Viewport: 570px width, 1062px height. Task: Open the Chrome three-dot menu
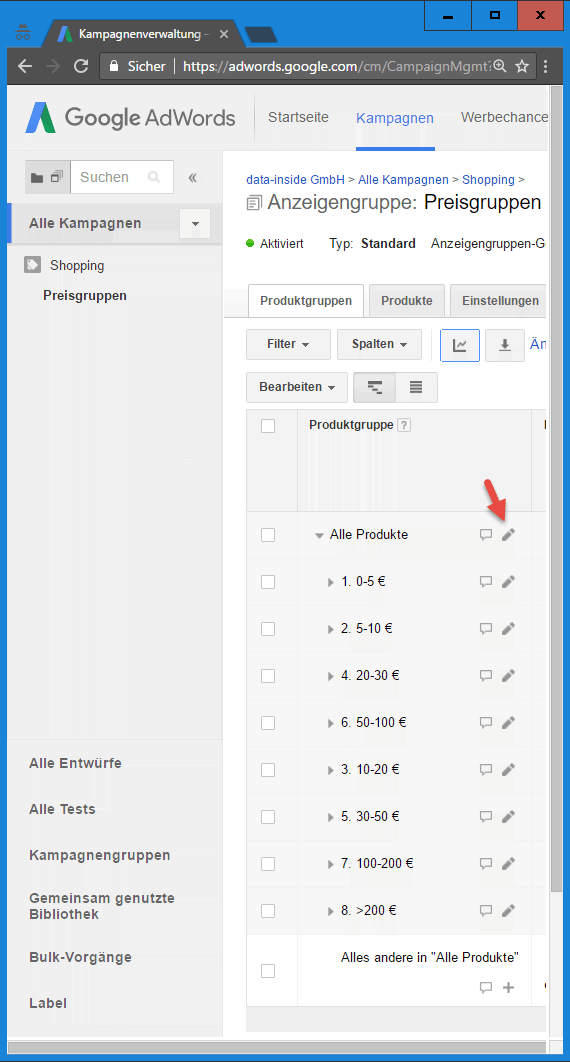546,66
